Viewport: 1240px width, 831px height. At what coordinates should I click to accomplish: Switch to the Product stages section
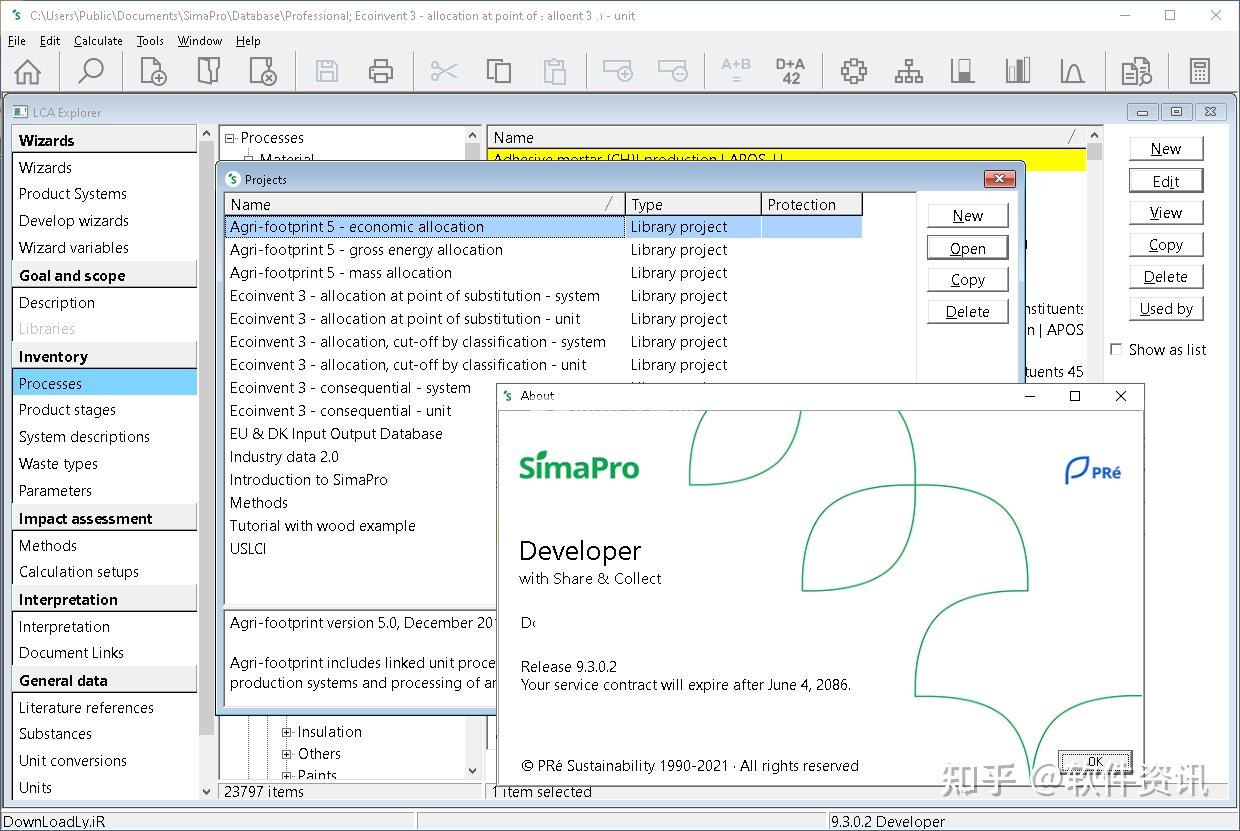tap(67, 409)
